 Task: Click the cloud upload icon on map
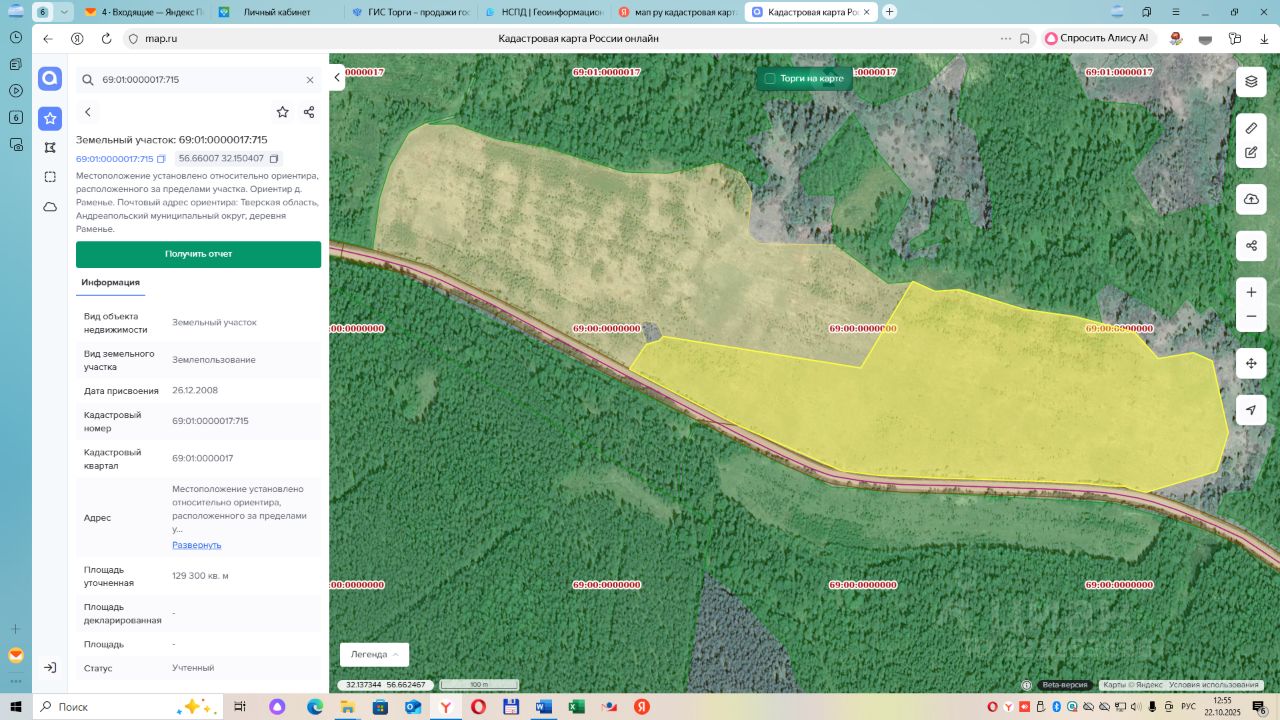tap(1251, 199)
